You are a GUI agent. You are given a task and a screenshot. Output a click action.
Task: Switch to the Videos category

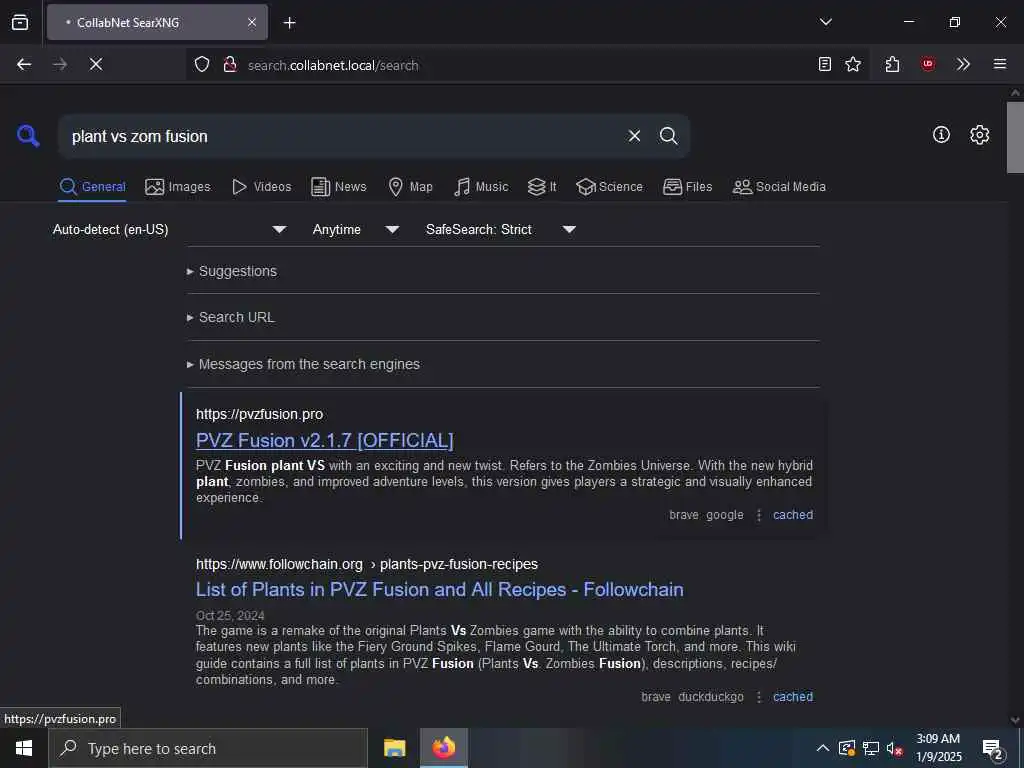coord(261,187)
